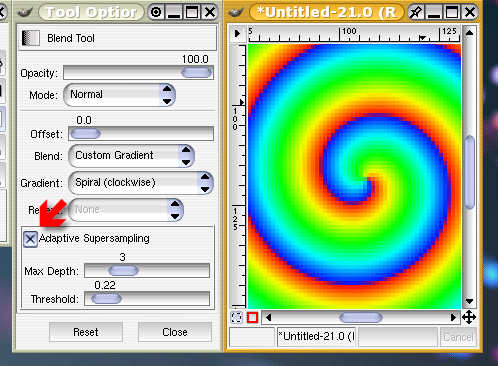Image resolution: width=498 pixels, height=366 pixels.
Task: Click the Blend Tool gradient icon
Action: (x=30, y=38)
